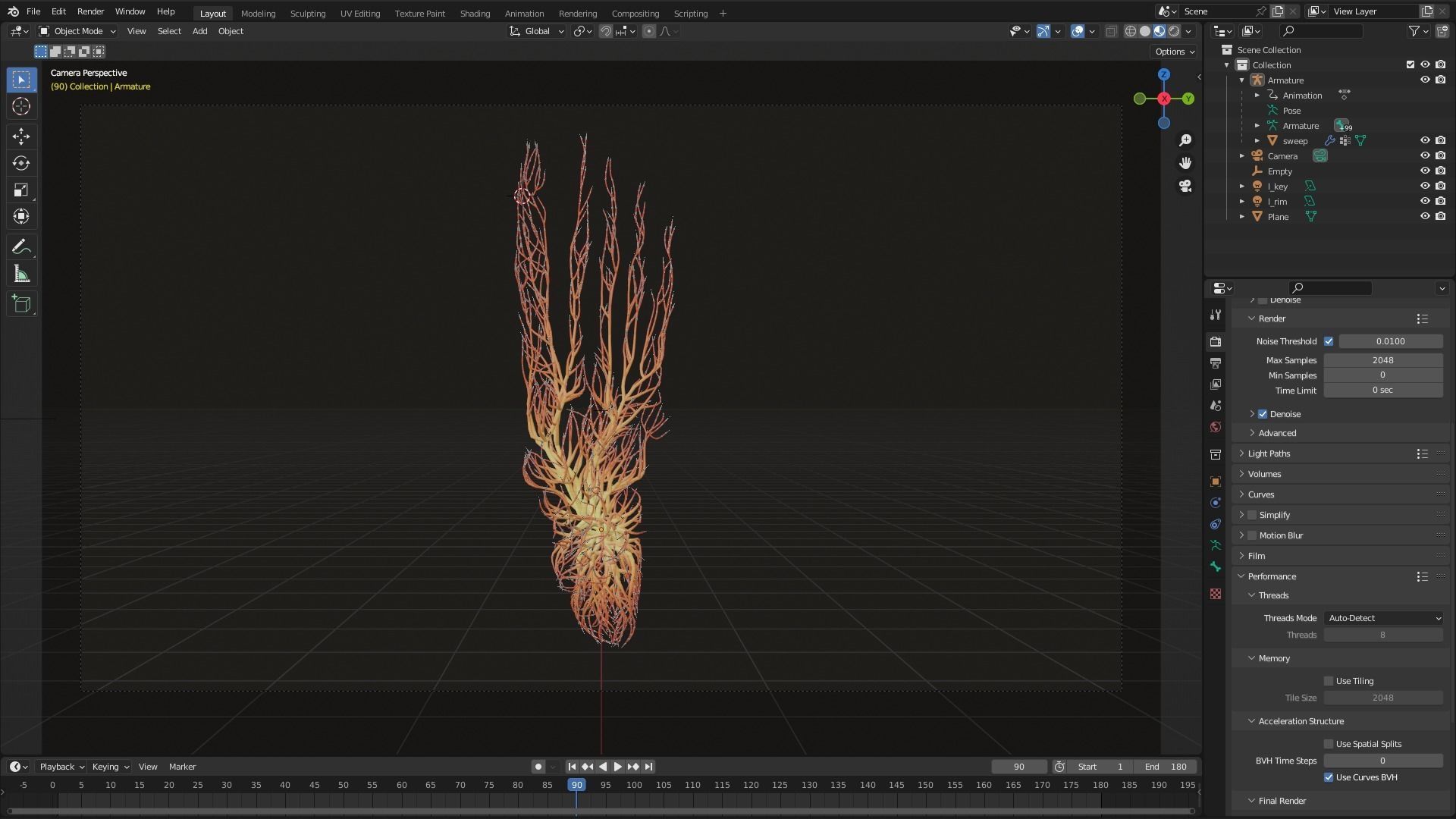Open the Threads Mode Auto-Detect dropdown
This screenshot has width=1456, height=819.
(x=1383, y=618)
